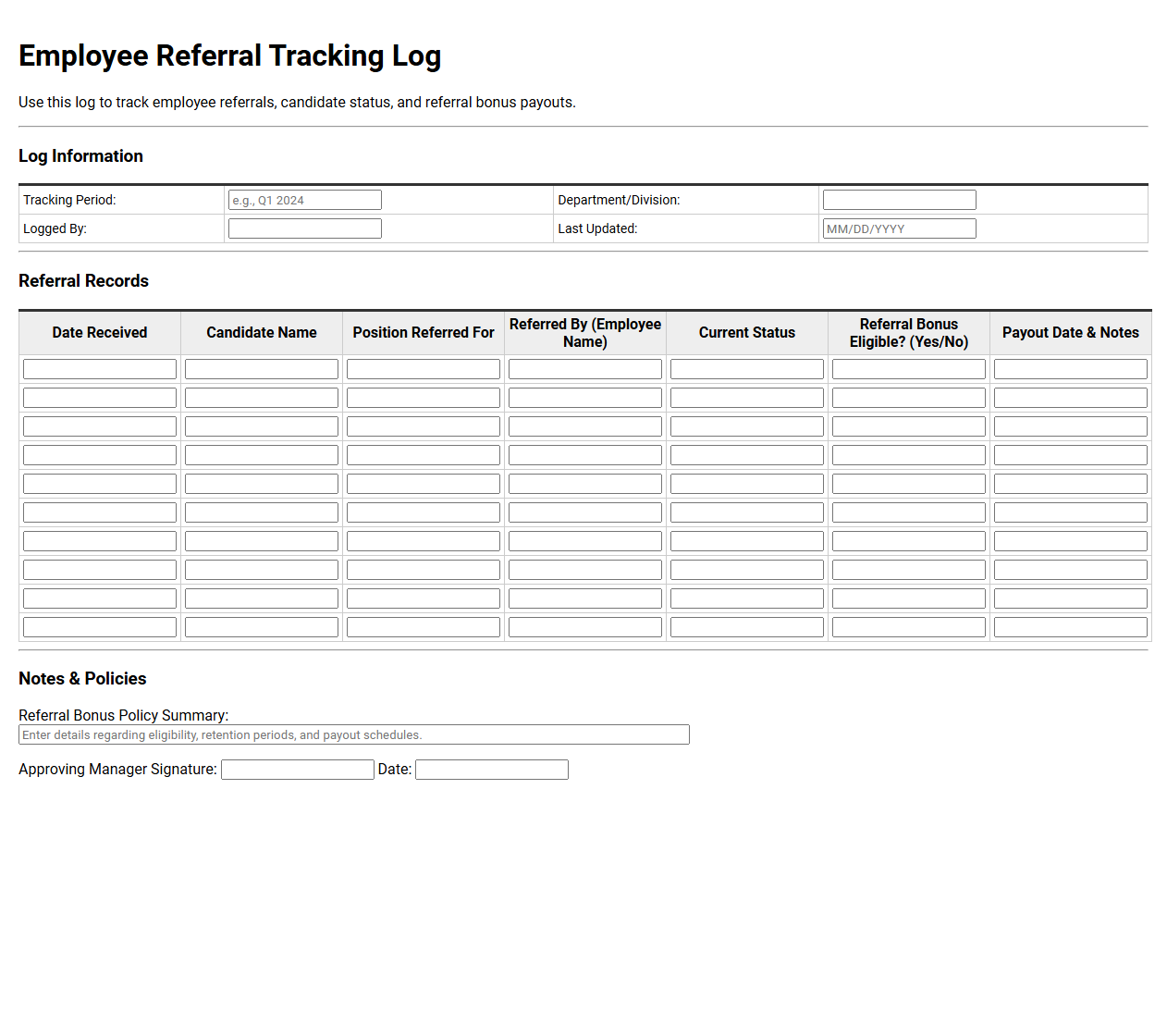Focus first row Current Status cell
Screen dimensions: 1167x1036
click(x=747, y=369)
